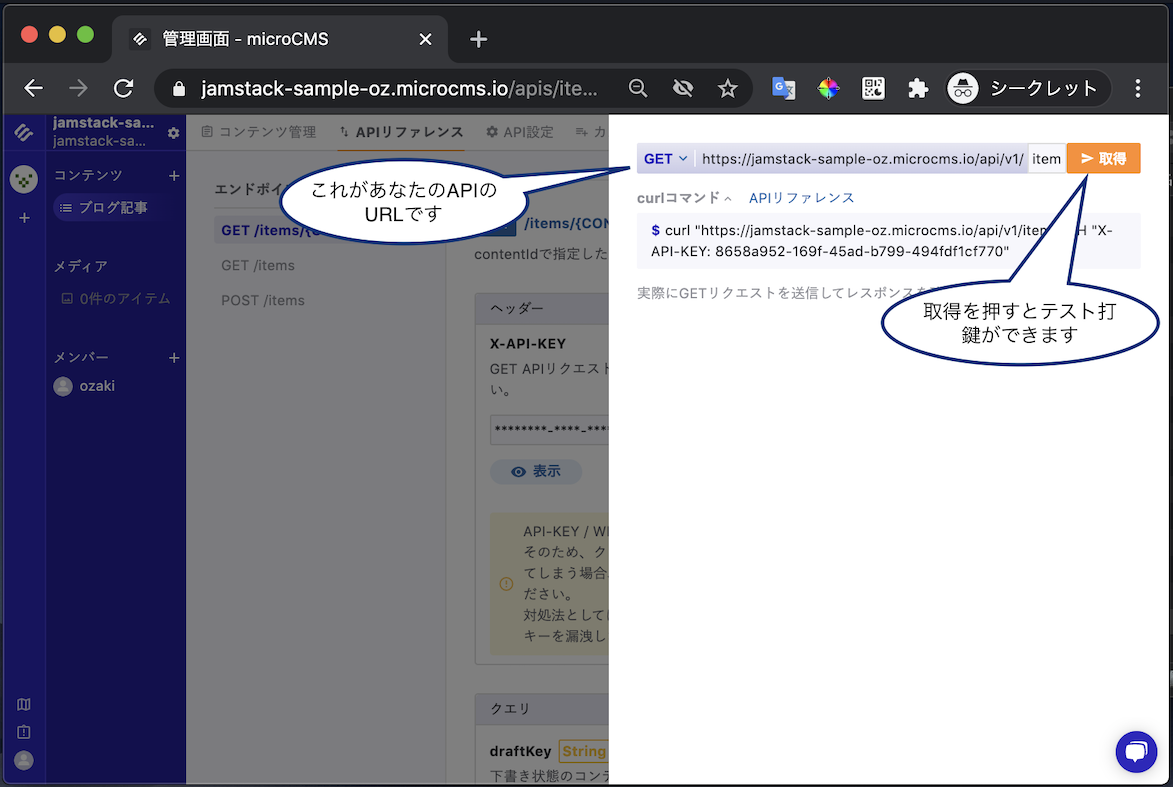Open the color wheel extension
This screenshot has height=787, width=1173.
pos(828,88)
